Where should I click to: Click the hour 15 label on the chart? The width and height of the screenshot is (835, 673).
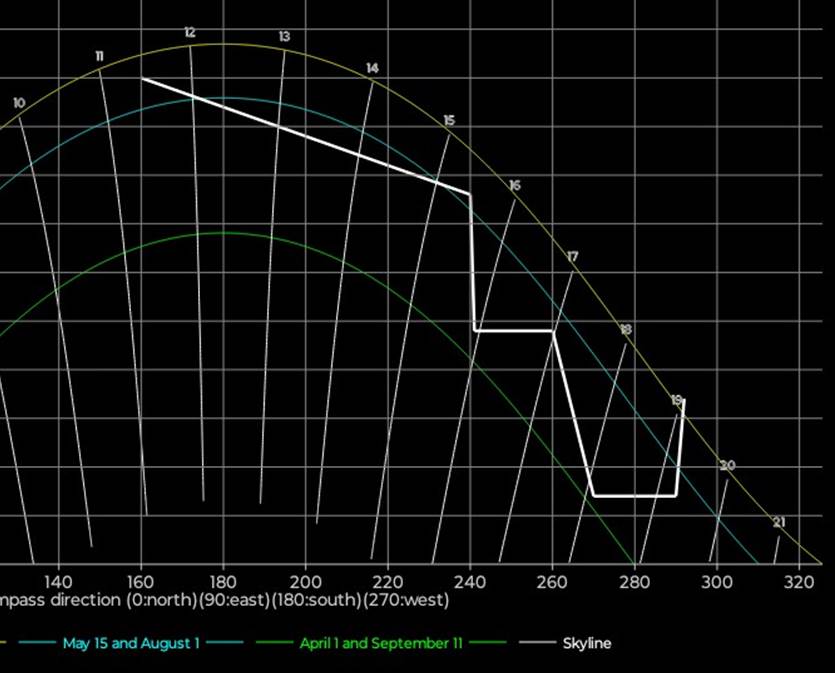tap(449, 120)
